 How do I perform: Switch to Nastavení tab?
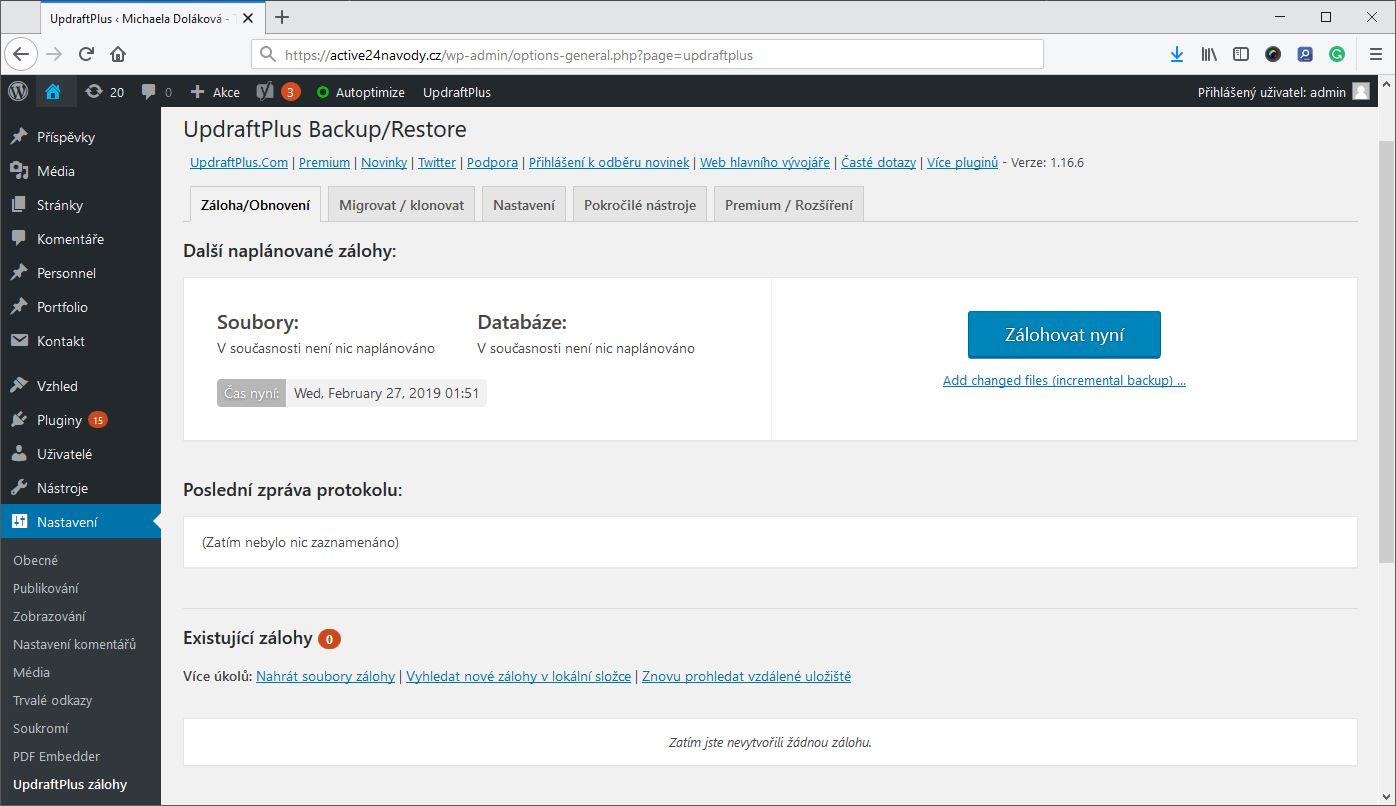coord(524,204)
